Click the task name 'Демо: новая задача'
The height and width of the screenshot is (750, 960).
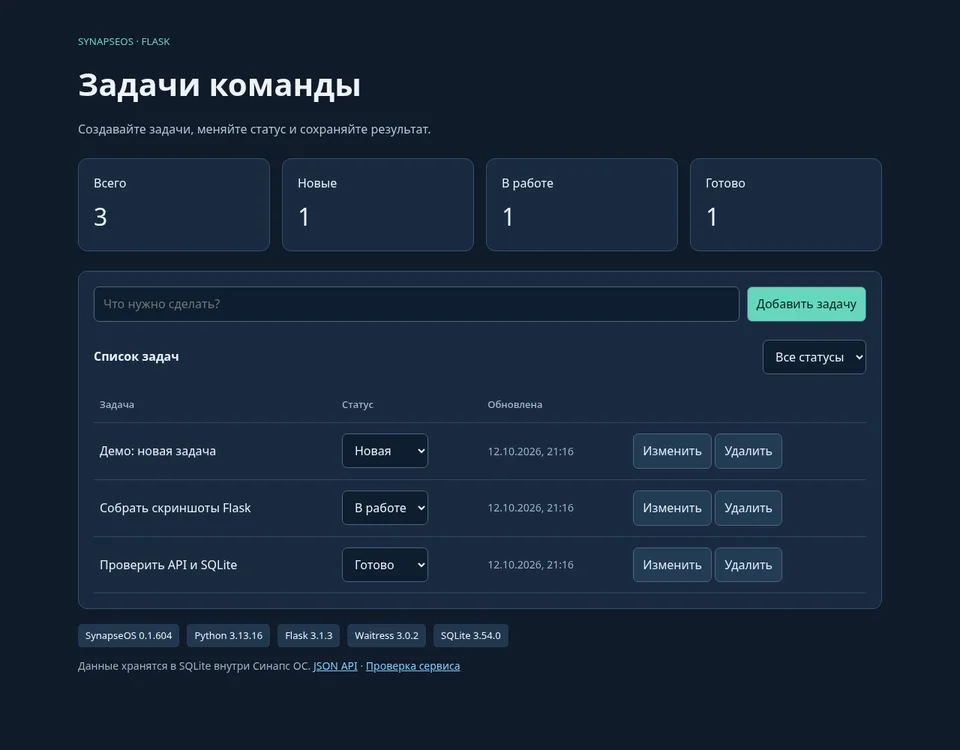pos(157,451)
